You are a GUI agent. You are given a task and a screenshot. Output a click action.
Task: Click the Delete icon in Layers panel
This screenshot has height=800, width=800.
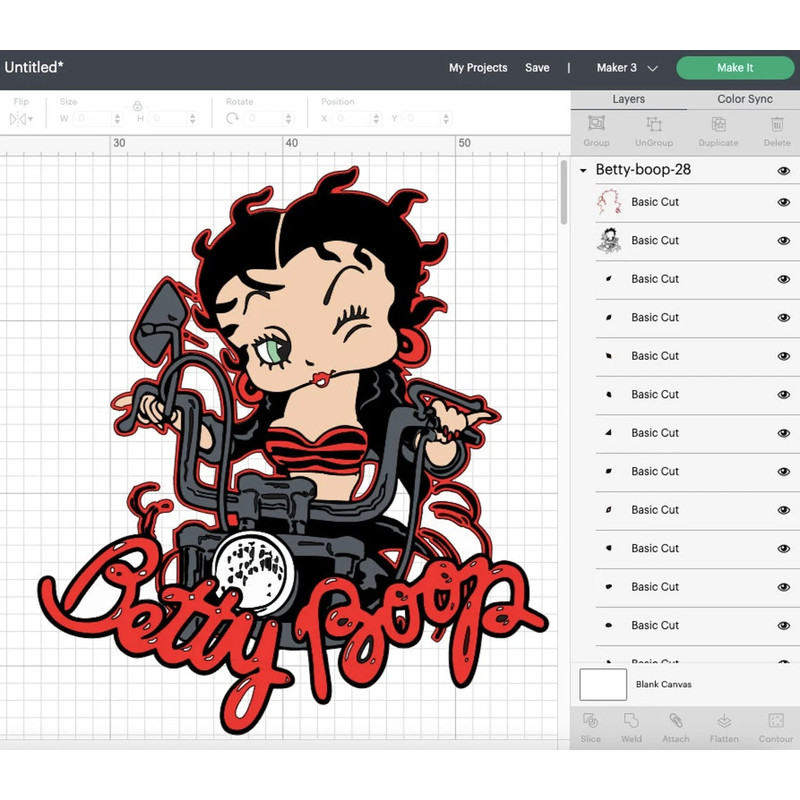tap(777, 131)
